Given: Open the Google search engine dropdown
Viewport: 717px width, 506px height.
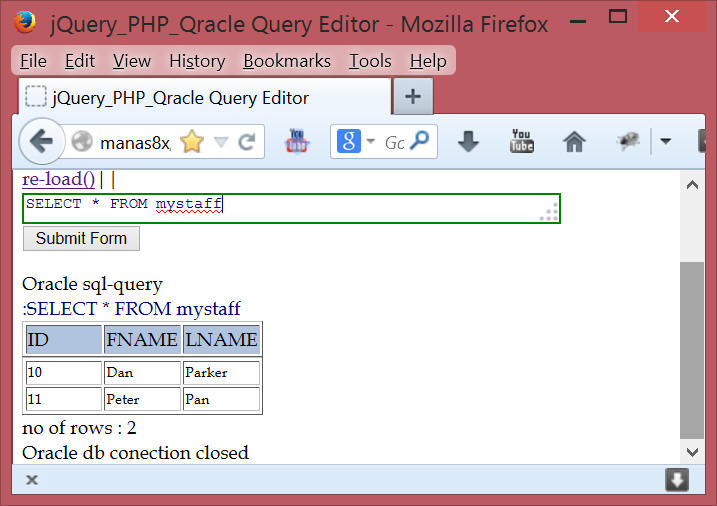Looking at the screenshot, I should click(x=355, y=142).
